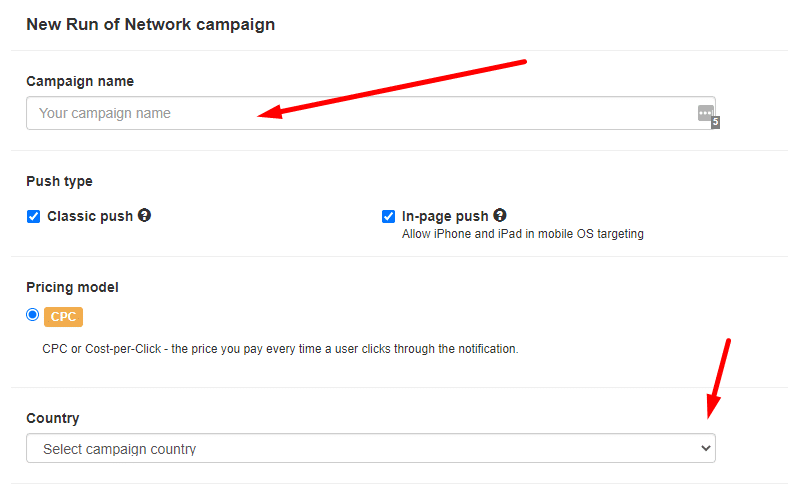Screen dimensions: 788x495
Task: Click the Campaign name field label
Action: click(x=80, y=81)
